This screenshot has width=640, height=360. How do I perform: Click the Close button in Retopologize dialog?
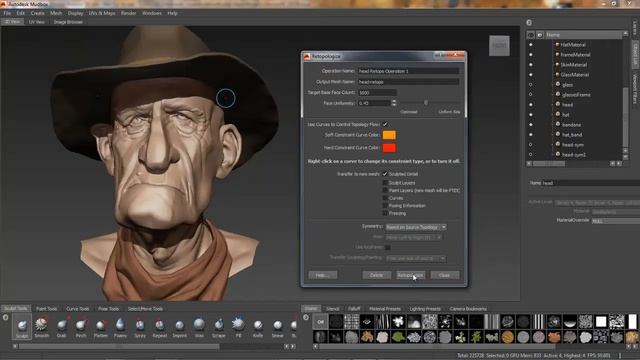tap(444, 275)
